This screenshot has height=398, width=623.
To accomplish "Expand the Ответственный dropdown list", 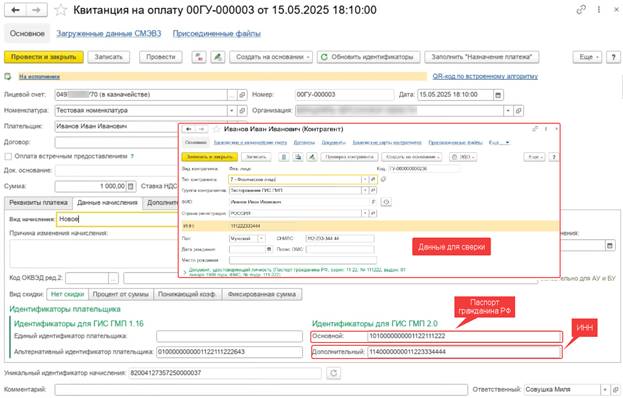I will coord(605,390).
